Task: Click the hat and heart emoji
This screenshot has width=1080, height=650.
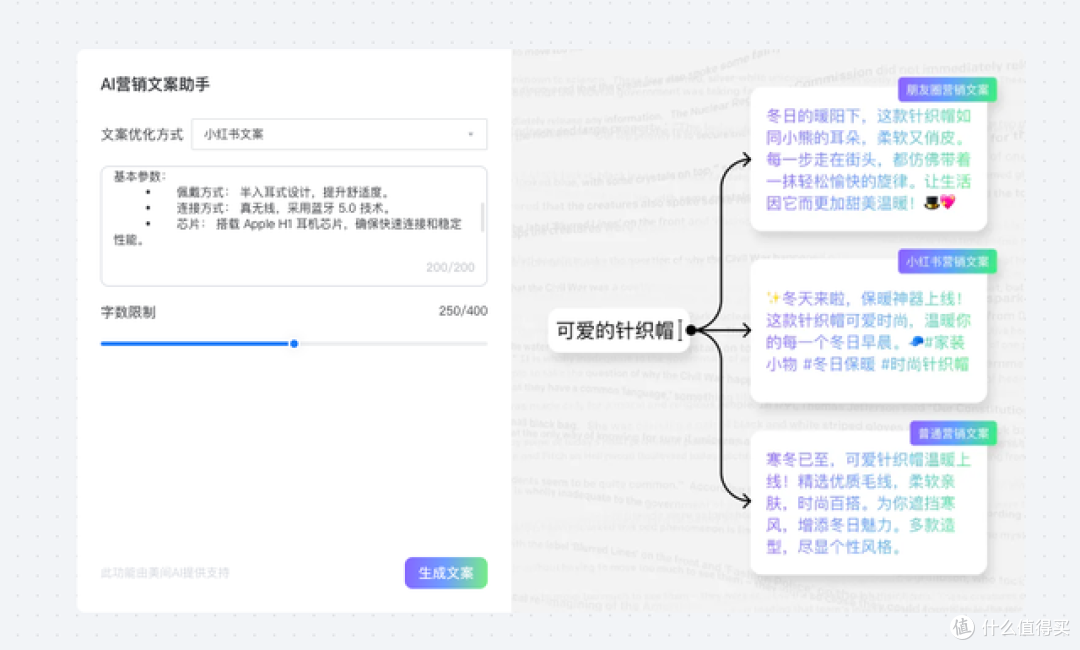Action: click(x=939, y=202)
